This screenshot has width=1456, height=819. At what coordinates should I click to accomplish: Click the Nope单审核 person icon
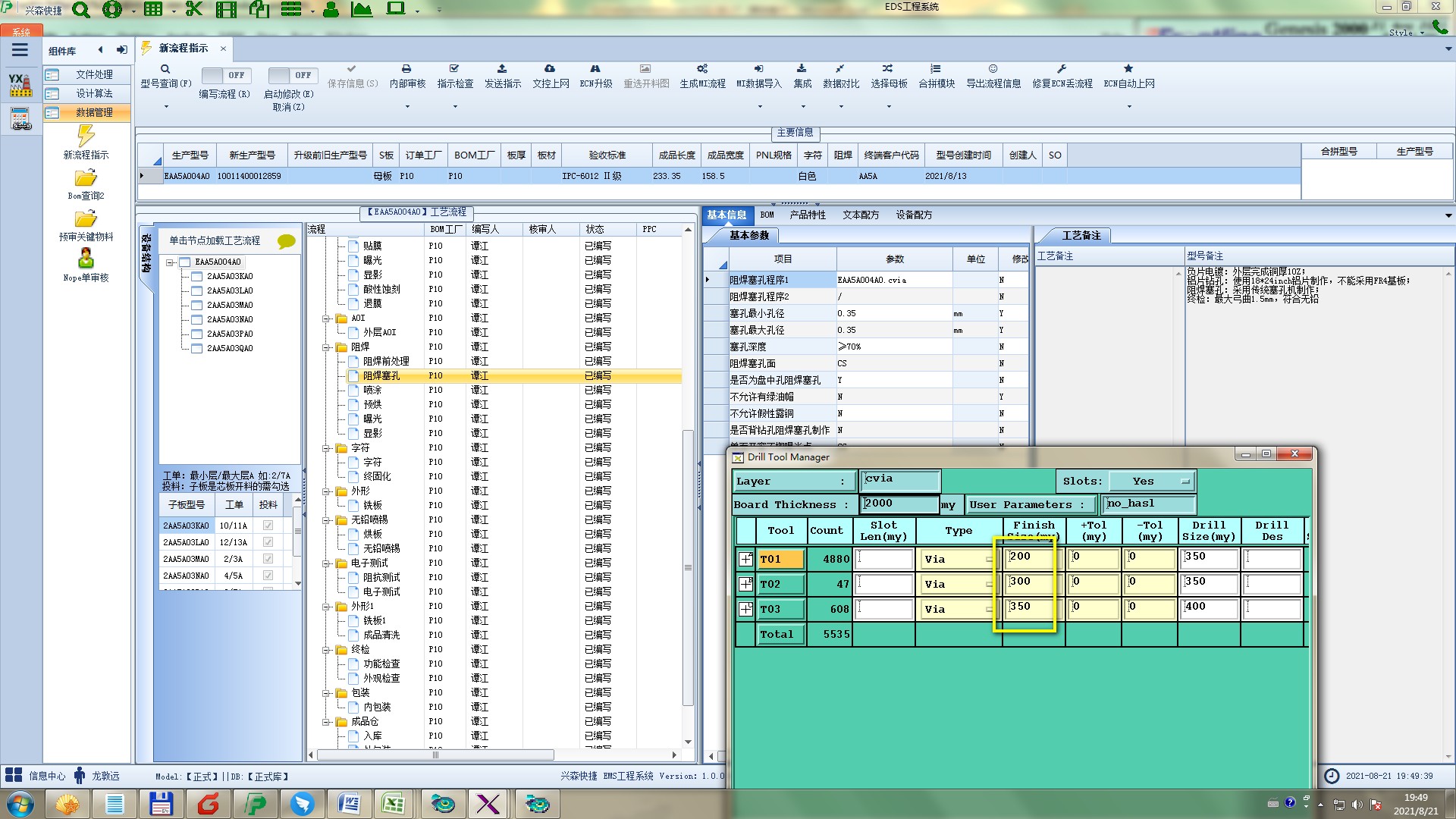86,259
